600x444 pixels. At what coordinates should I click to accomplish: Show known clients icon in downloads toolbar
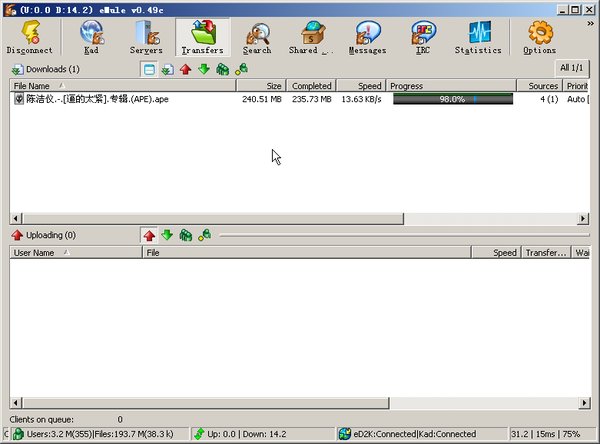click(241, 69)
